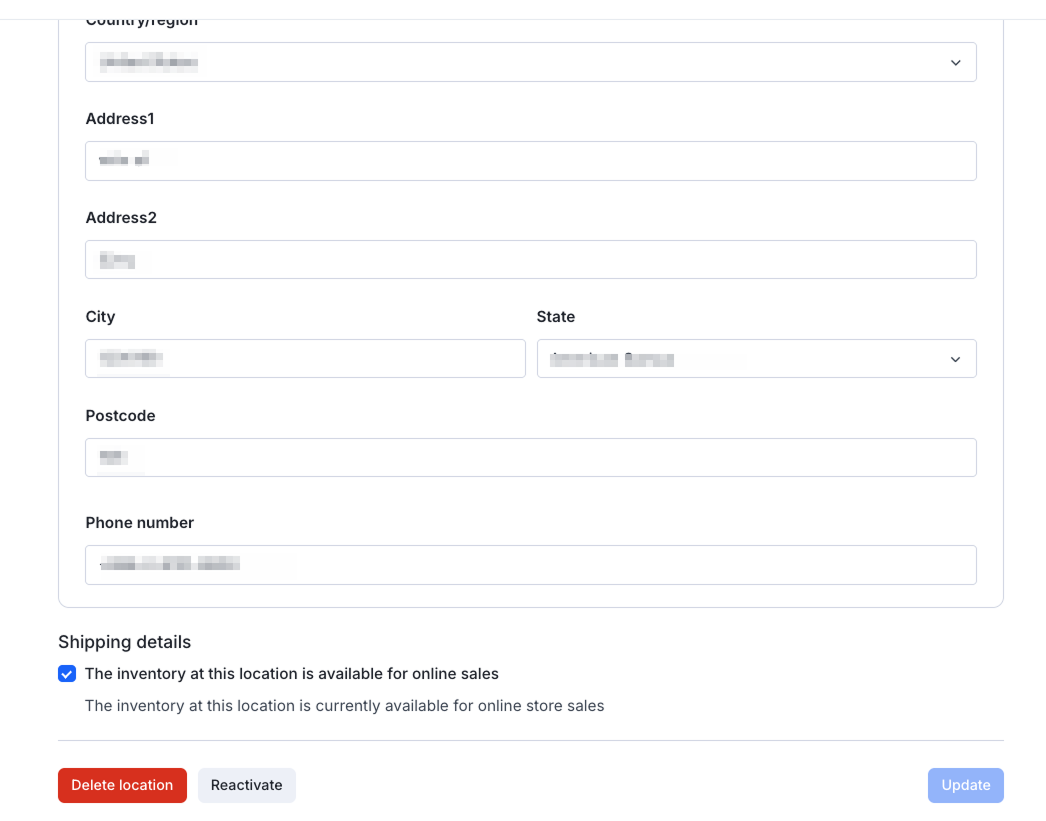Click the chevron arrow in State field
1046x821 pixels.
955,359
